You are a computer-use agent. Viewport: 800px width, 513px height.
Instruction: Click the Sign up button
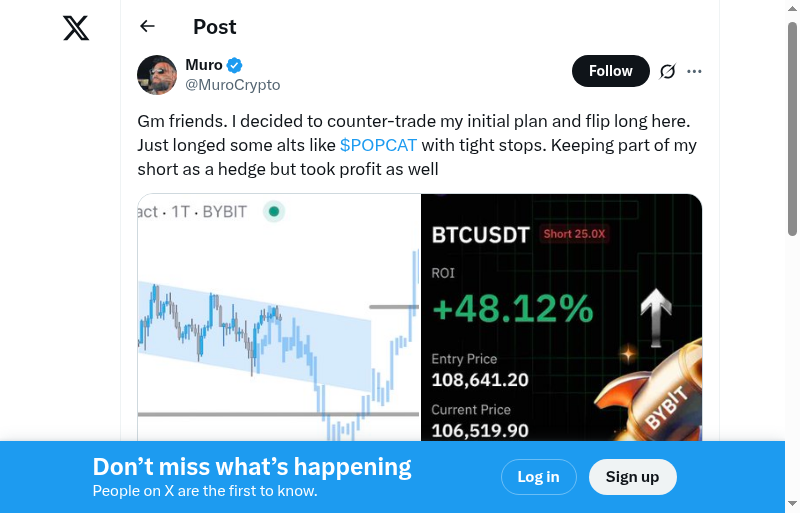632,477
